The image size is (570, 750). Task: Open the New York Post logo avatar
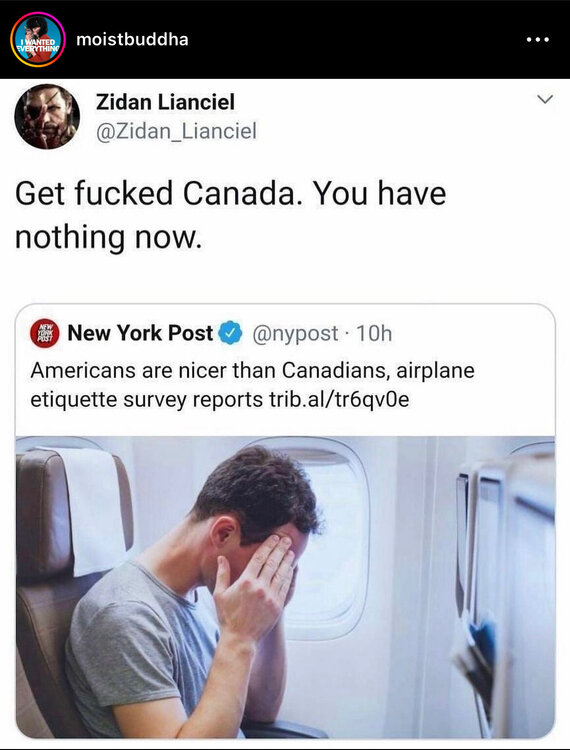(44, 333)
